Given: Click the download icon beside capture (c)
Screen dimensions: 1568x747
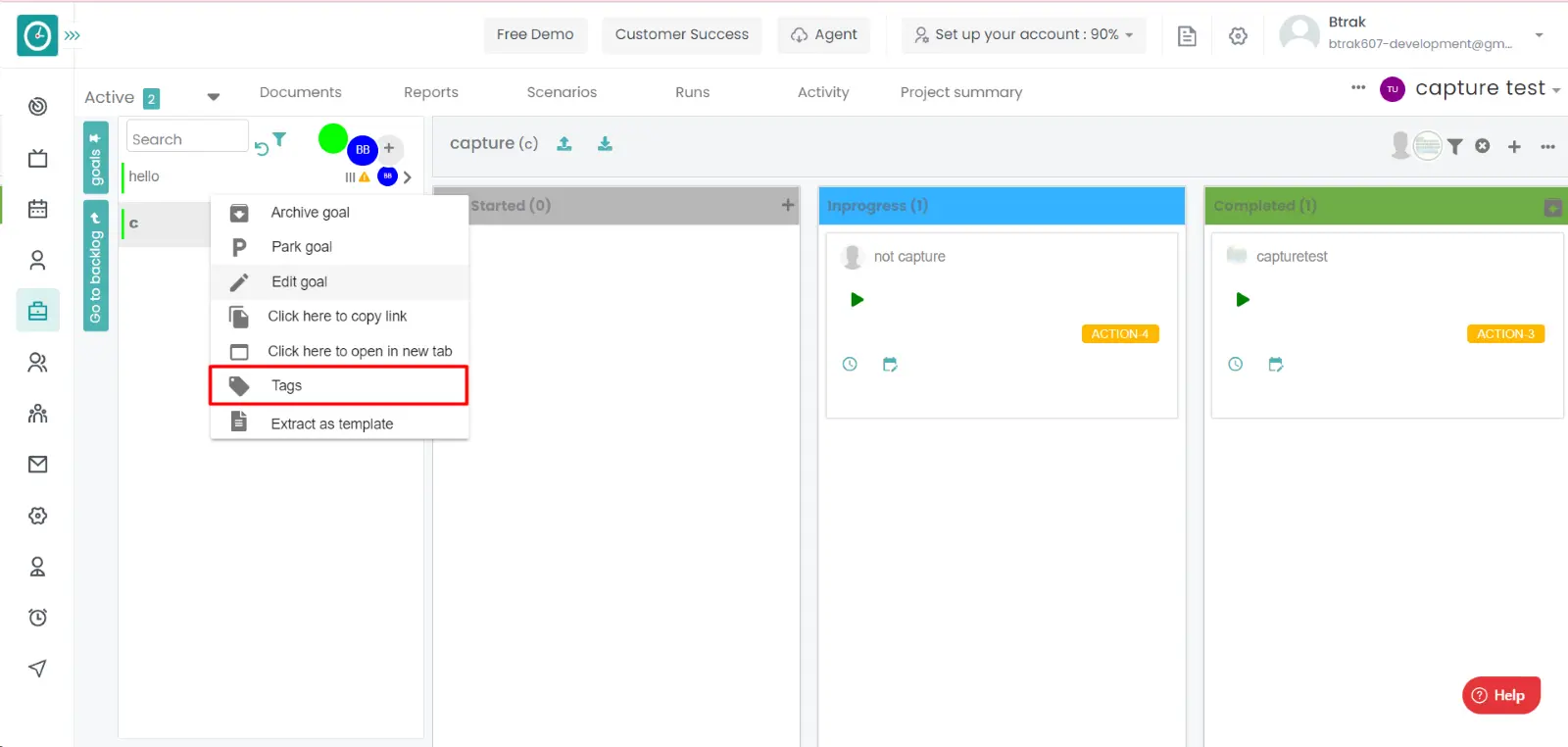Looking at the screenshot, I should pos(605,144).
